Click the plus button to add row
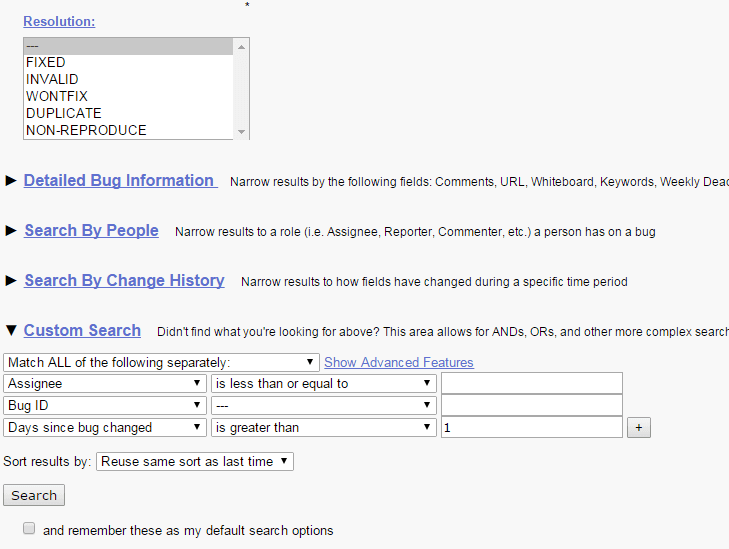This screenshot has height=549, width=729. point(638,428)
